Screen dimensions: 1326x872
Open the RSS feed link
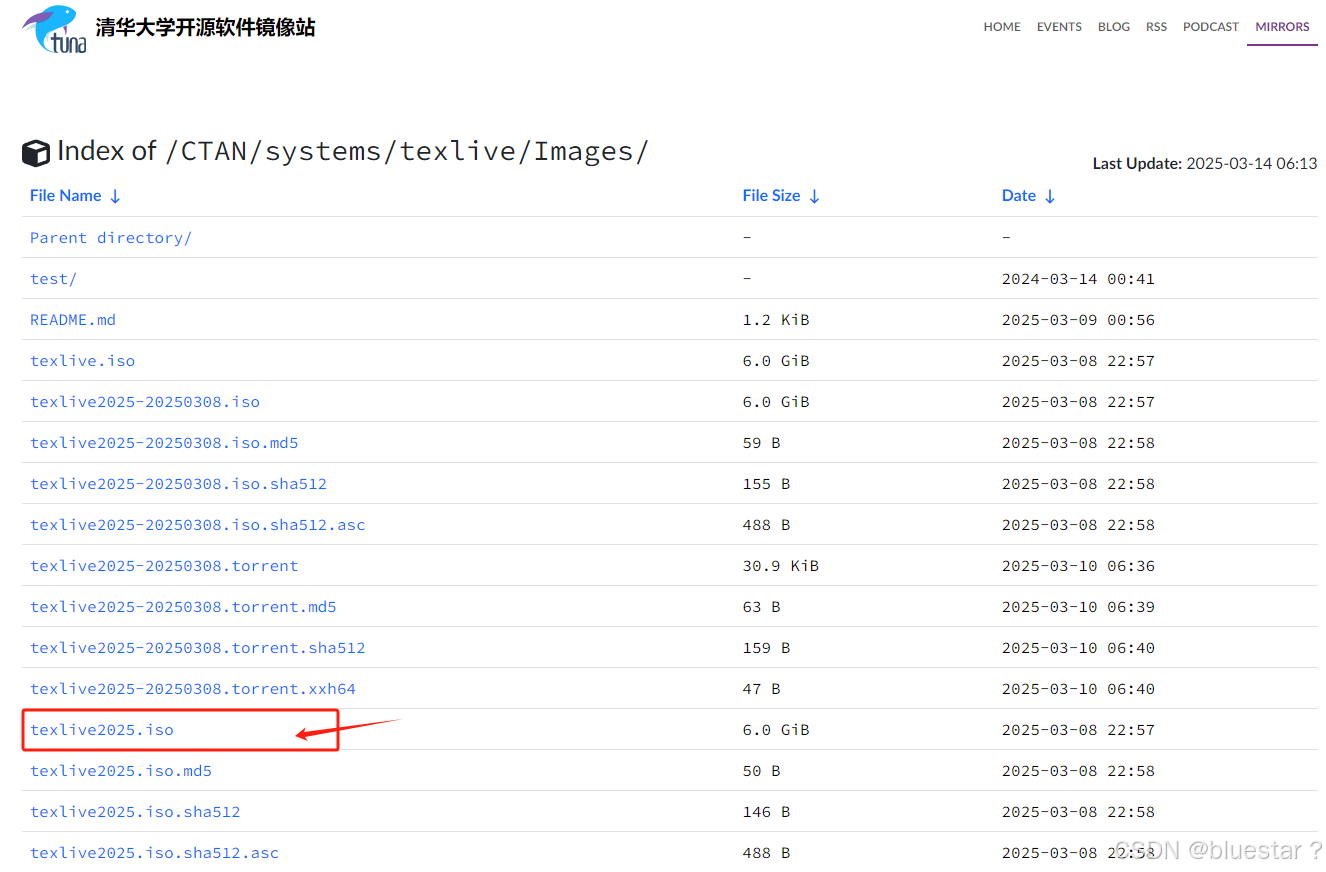click(1156, 27)
